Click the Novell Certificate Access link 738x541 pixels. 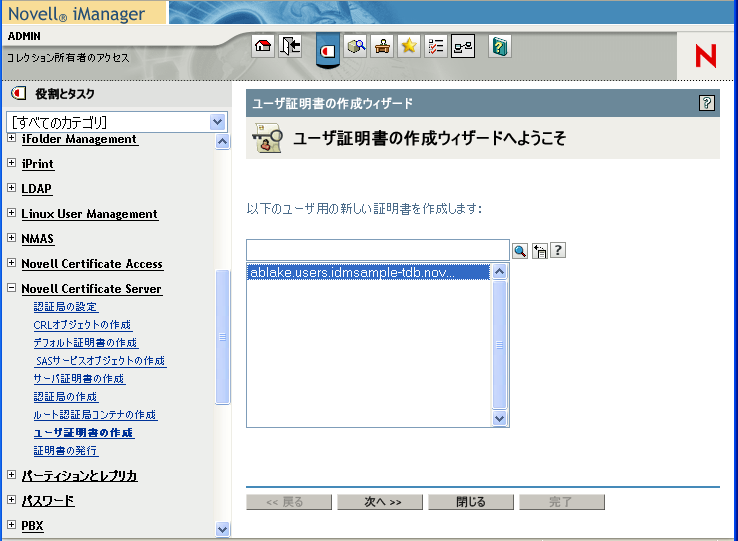click(x=92, y=264)
